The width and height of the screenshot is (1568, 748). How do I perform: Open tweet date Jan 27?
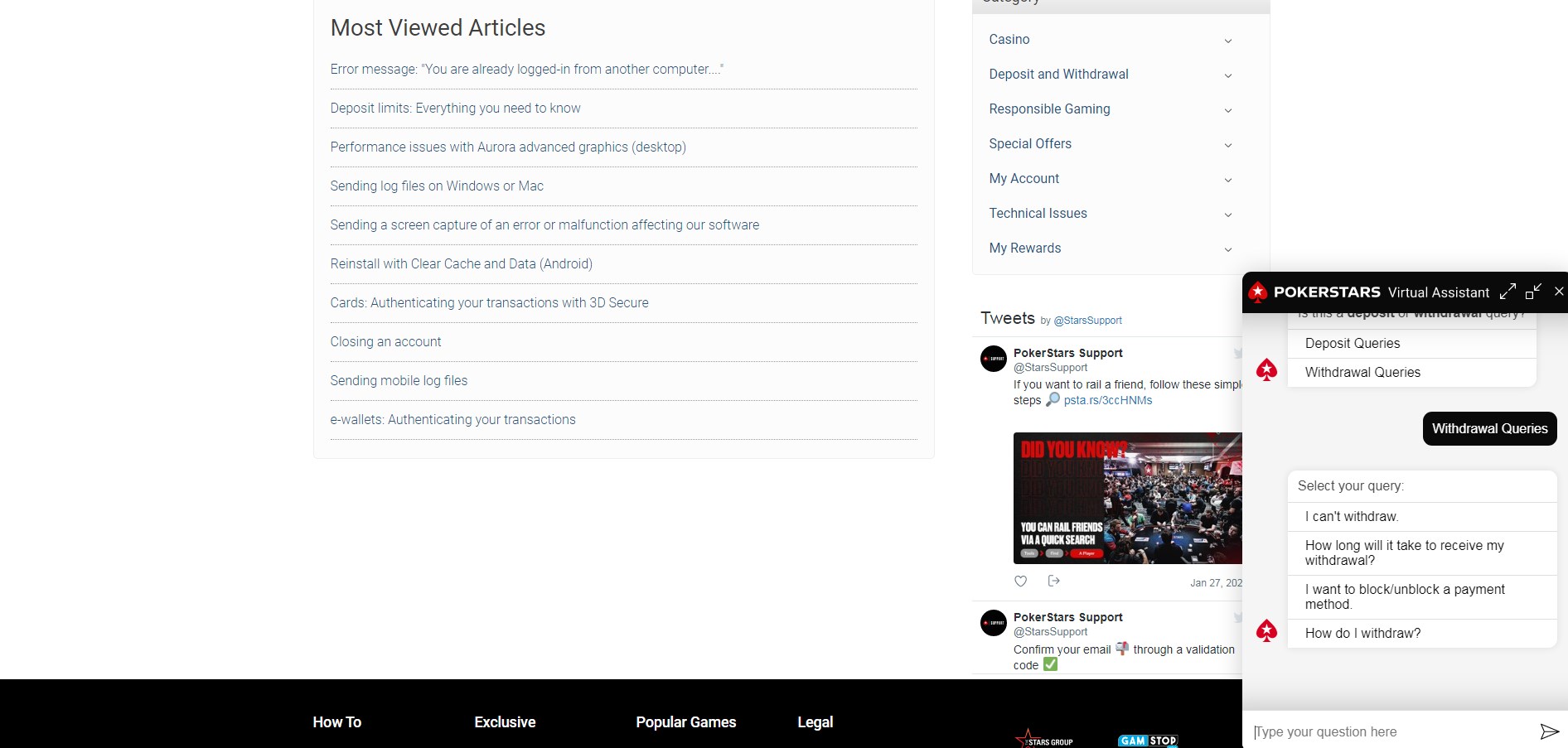coord(1216,583)
